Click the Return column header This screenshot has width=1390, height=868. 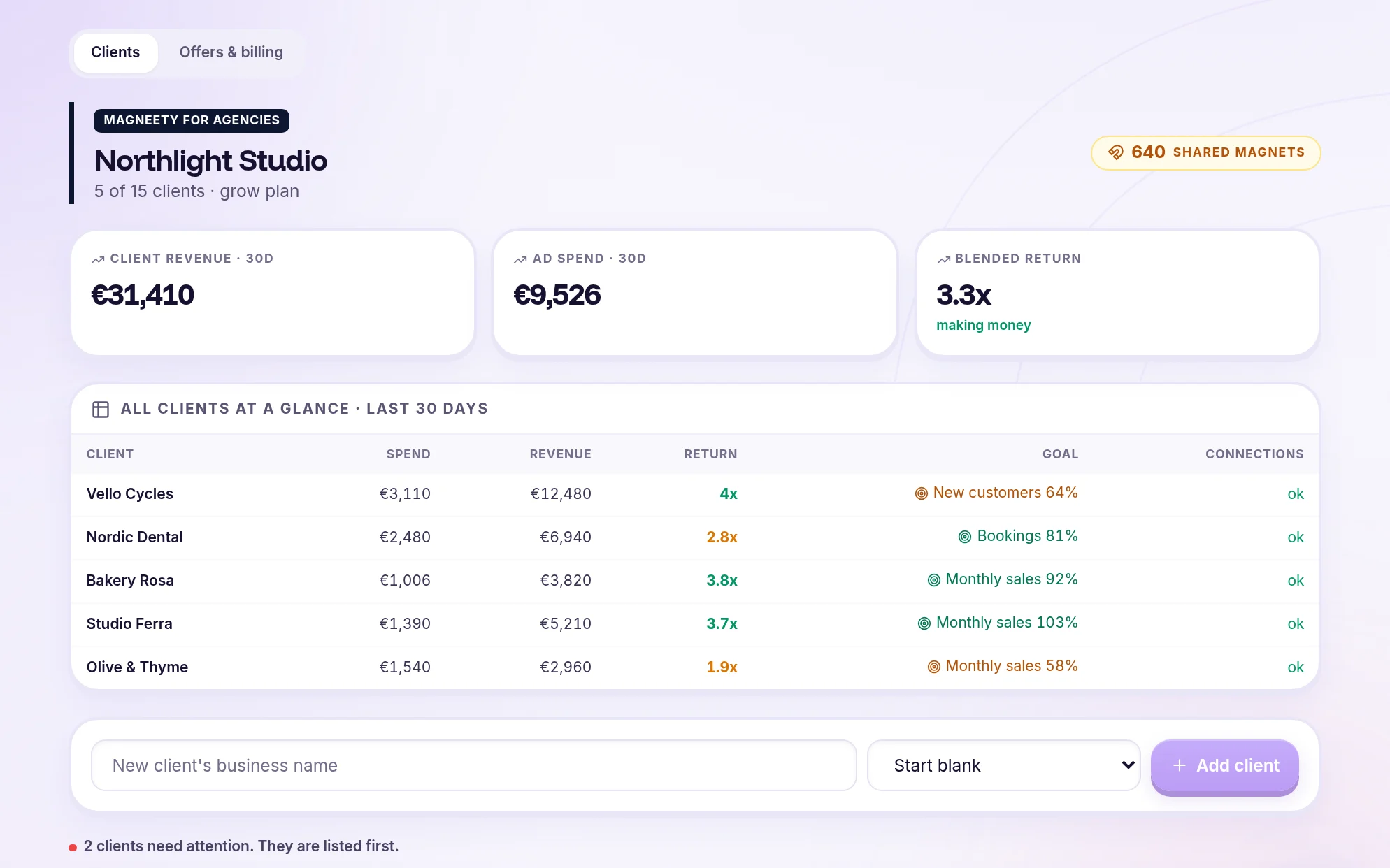click(x=710, y=454)
